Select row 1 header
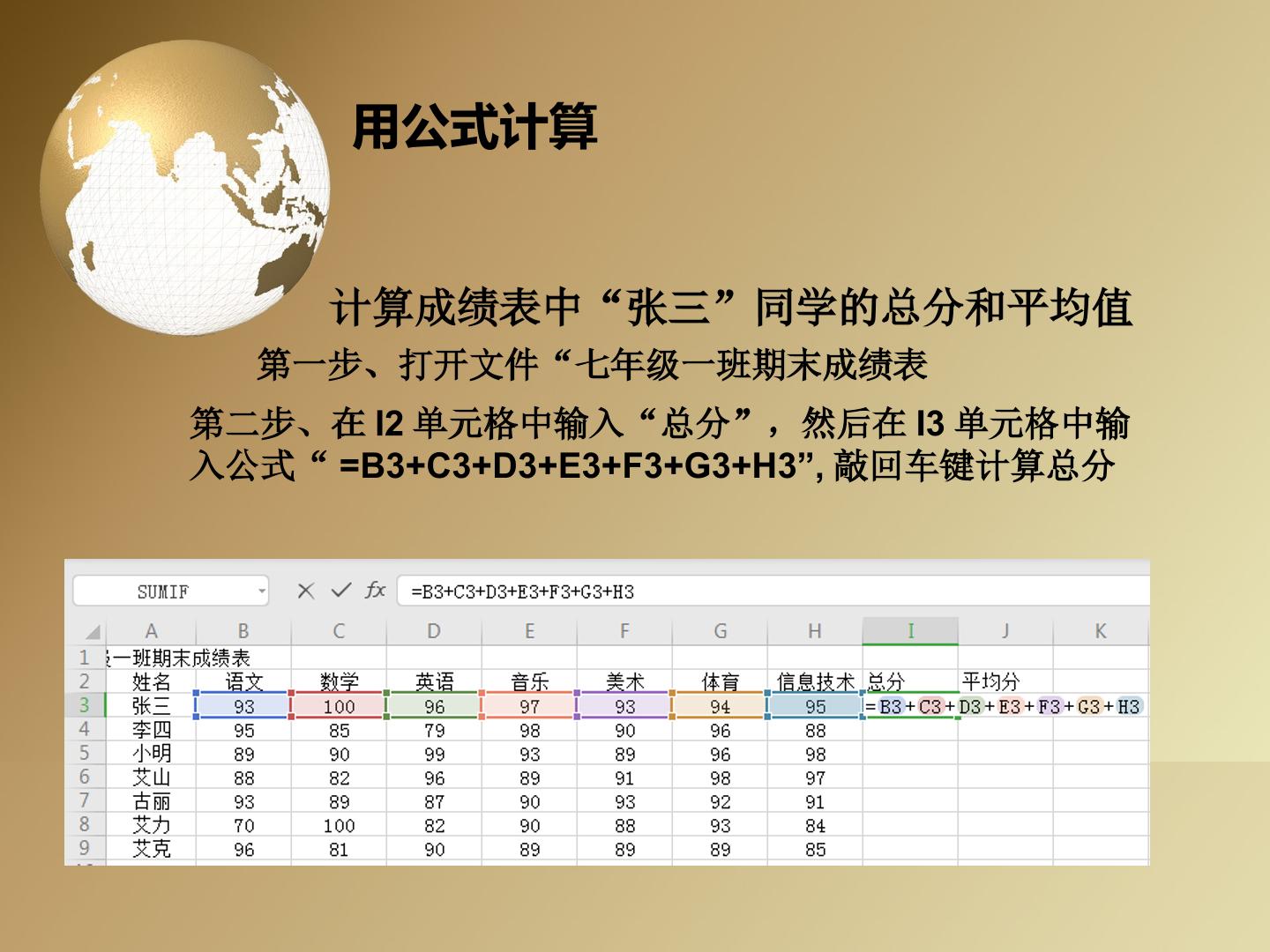This screenshot has height=952, width=1270. (85, 658)
